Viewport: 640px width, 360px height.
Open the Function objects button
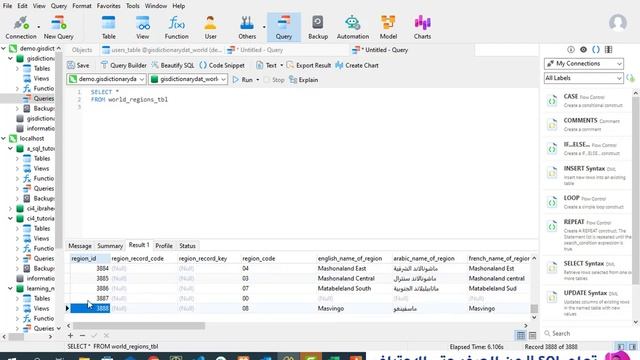(176, 27)
